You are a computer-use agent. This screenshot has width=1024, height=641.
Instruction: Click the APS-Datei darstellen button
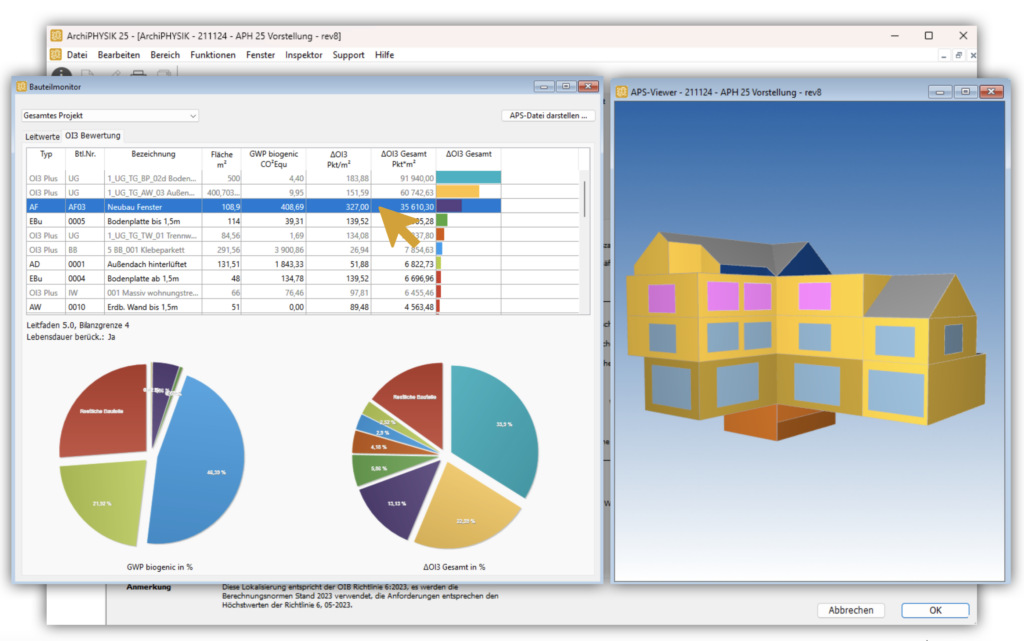(x=548, y=116)
